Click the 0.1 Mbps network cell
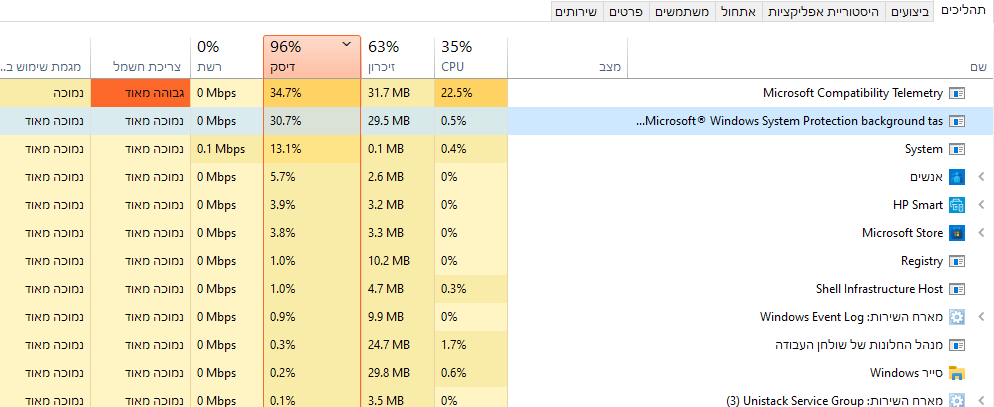The height and width of the screenshot is (407, 994). point(226,149)
